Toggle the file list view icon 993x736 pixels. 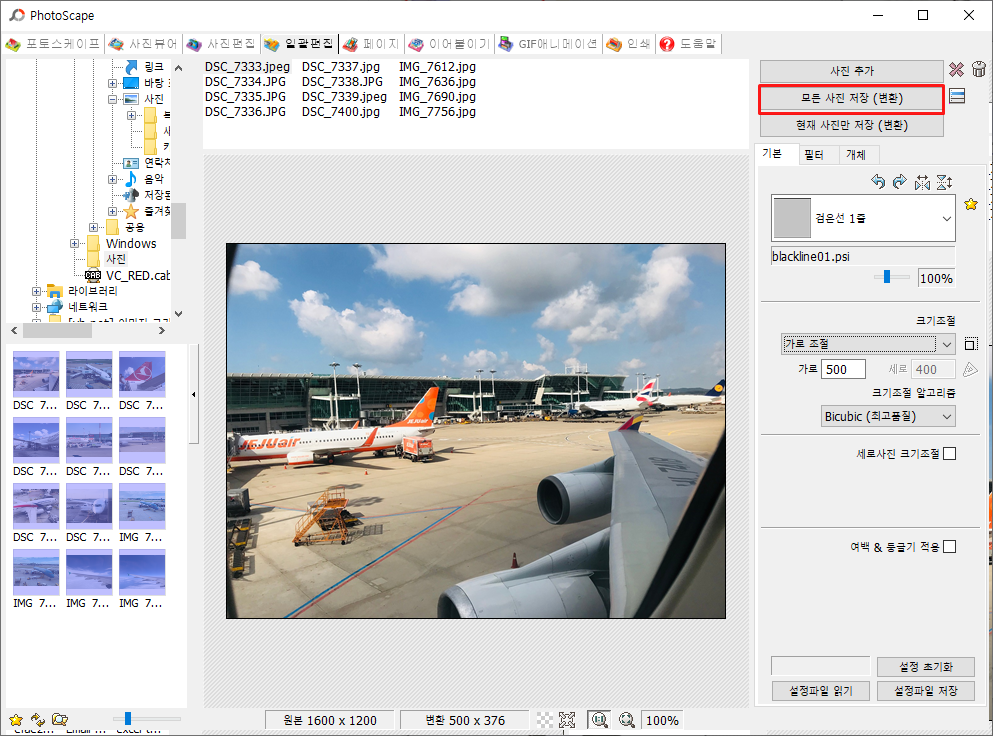(x=958, y=96)
